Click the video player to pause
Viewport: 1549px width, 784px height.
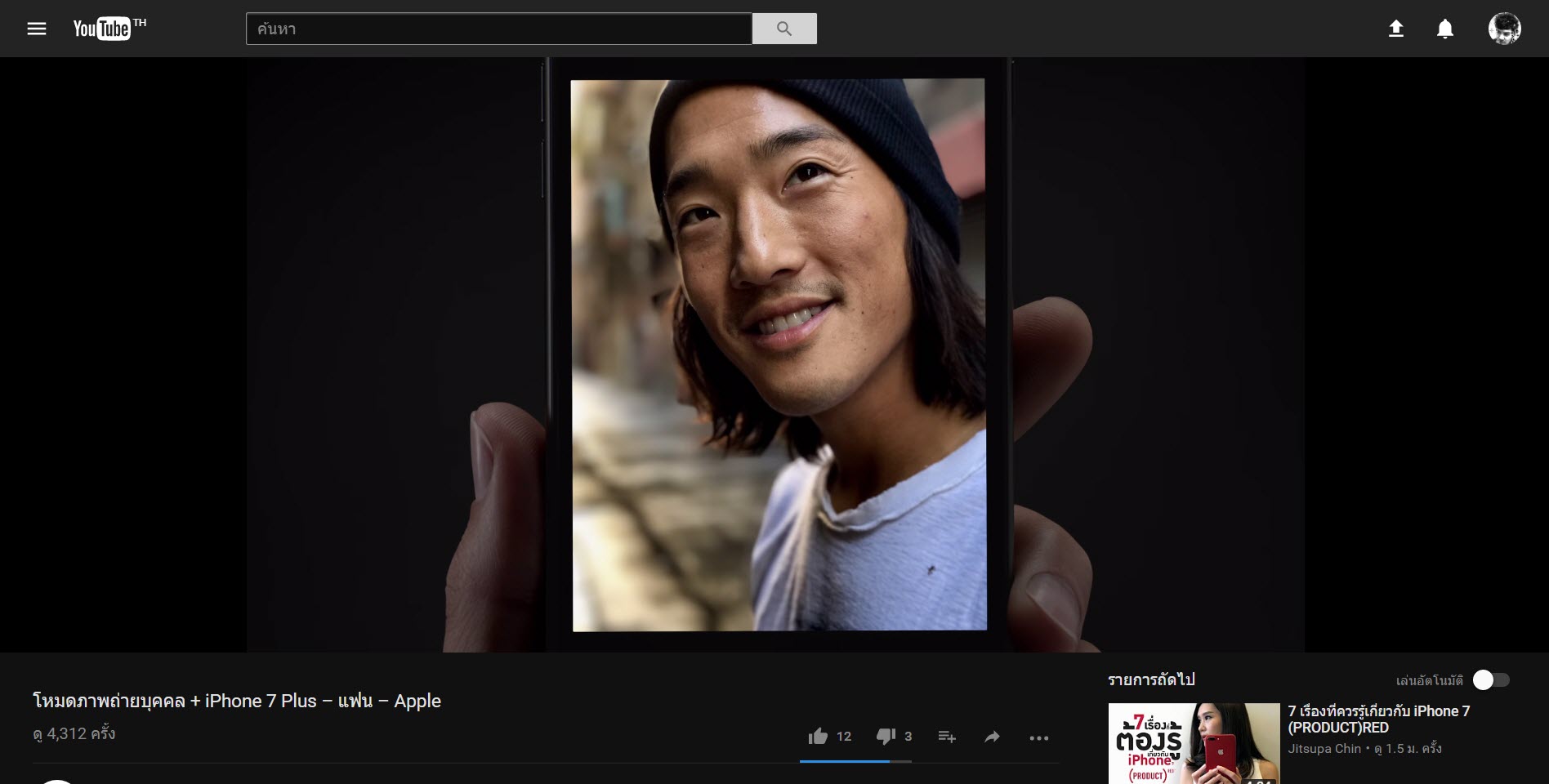[x=774, y=354]
